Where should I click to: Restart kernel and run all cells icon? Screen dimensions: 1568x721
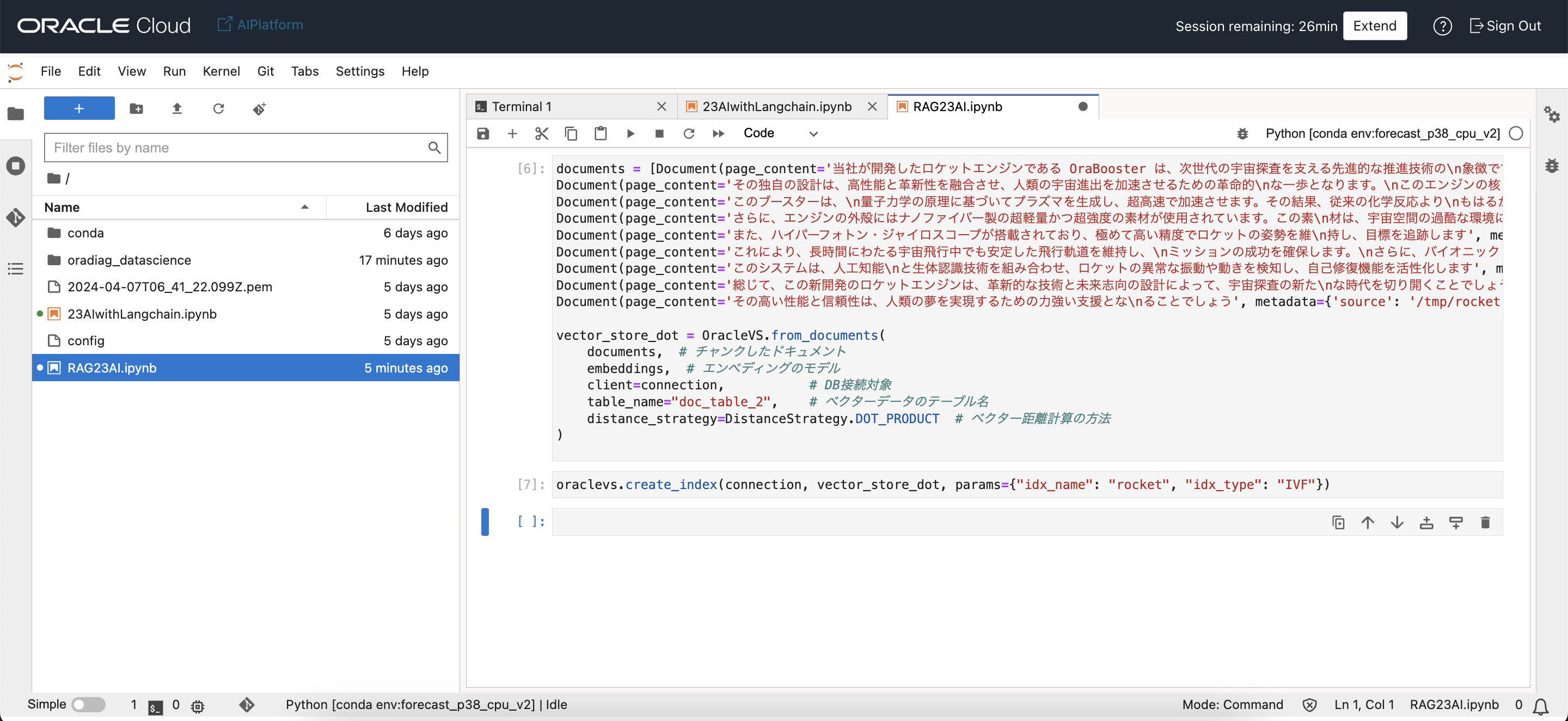pos(718,133)
